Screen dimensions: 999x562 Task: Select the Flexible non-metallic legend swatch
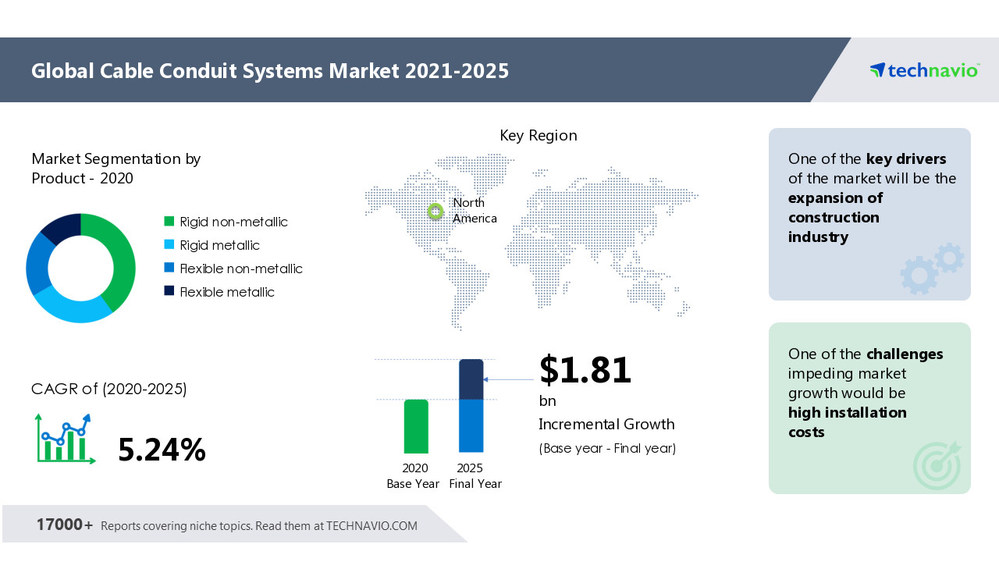click(169, 268)
